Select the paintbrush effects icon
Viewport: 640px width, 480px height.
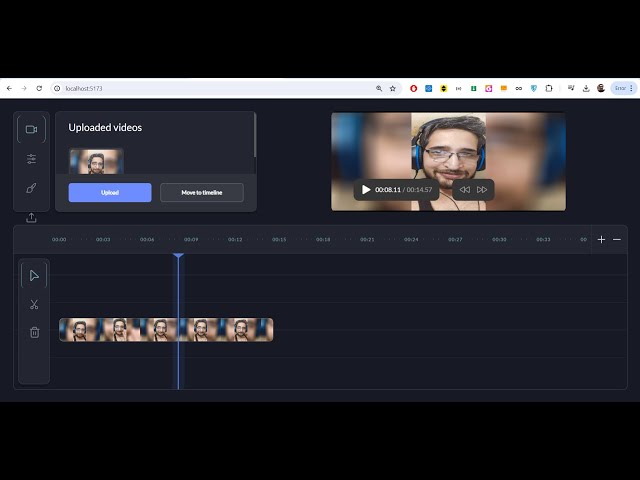pyautogui.click(x=31, y=188)
